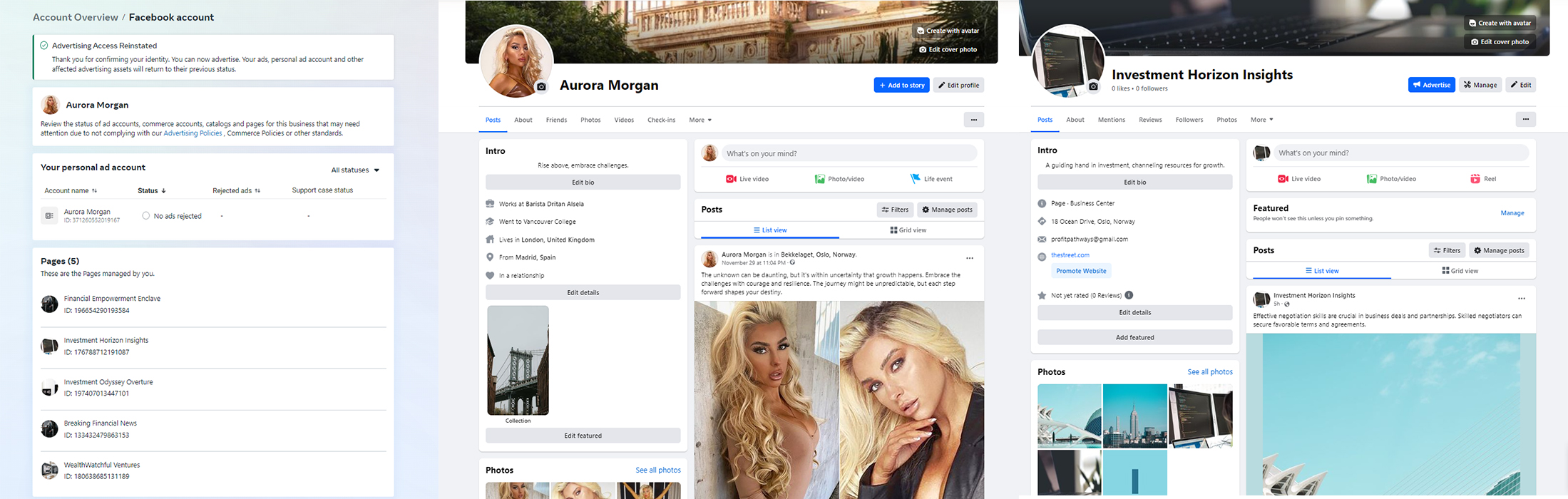
Task: Open the monitor photo in page Photos grid
Action: [1200, 416]
